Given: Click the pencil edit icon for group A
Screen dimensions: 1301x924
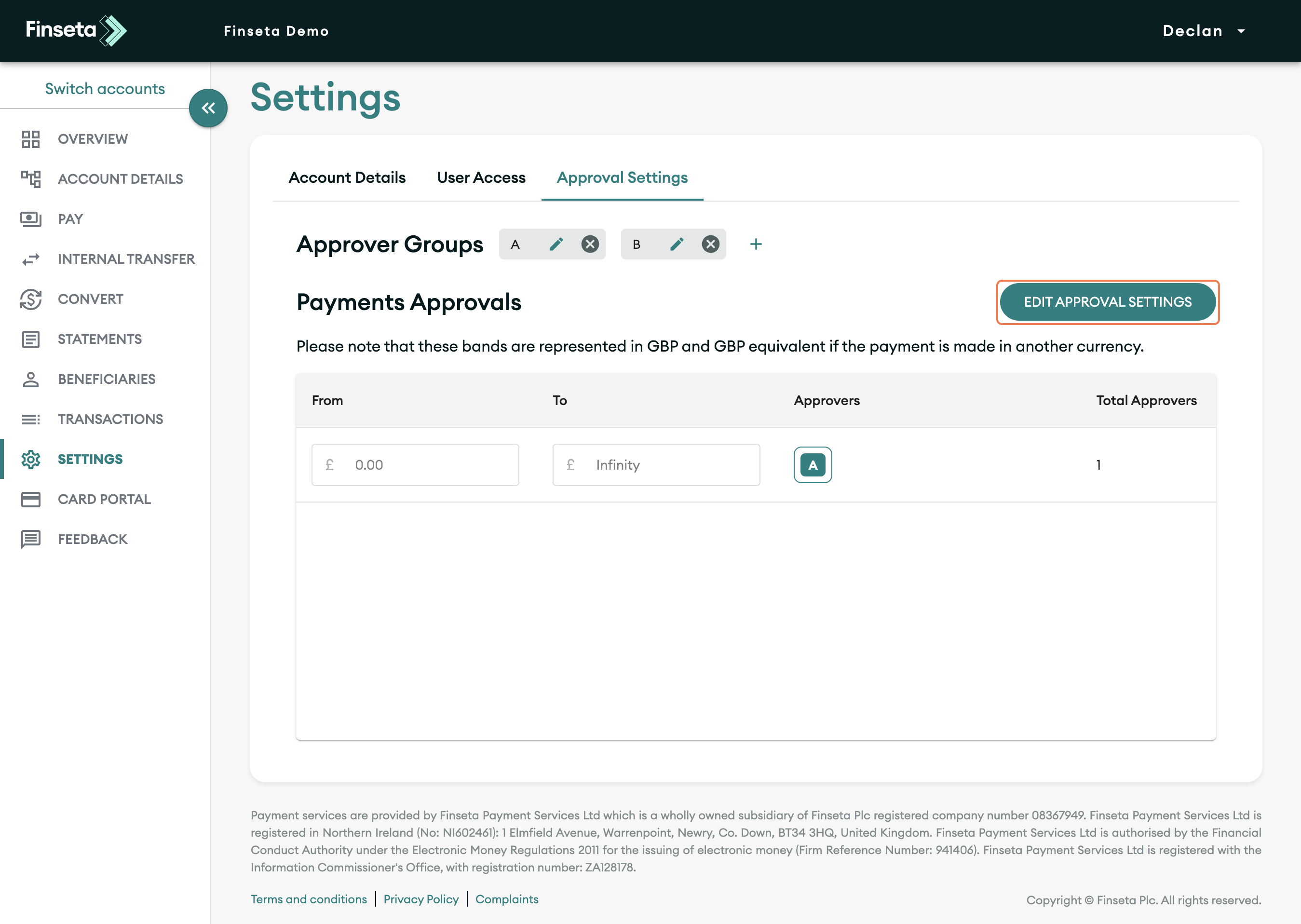Looking at the screenshot, I should 556,244.
